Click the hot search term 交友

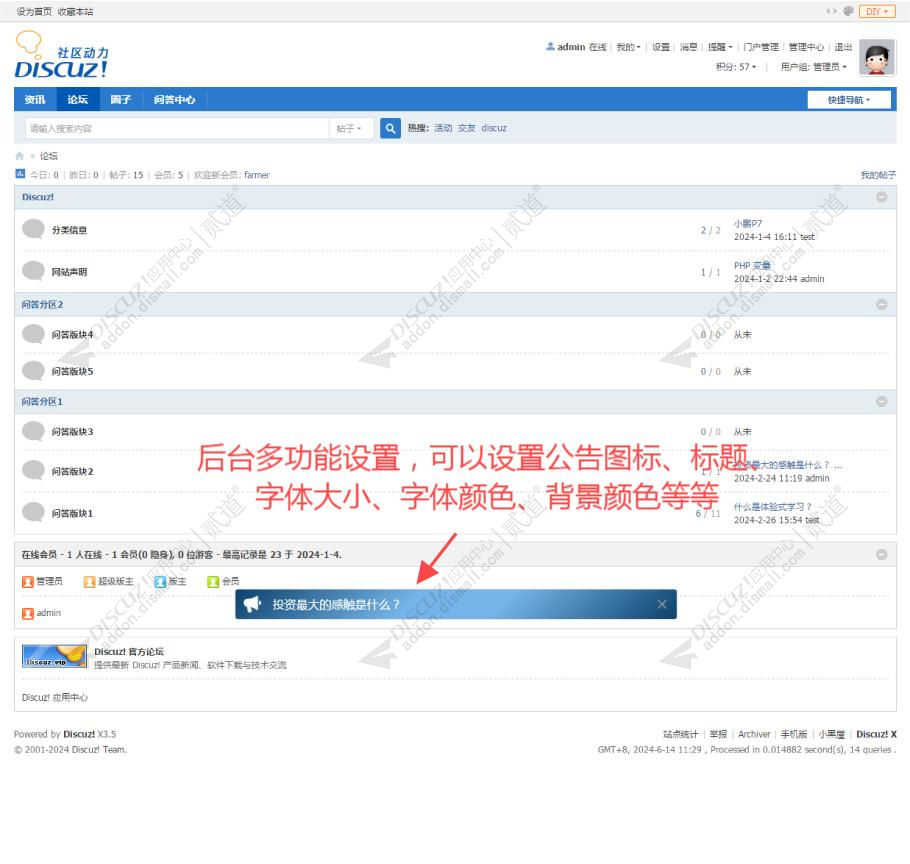click(x=467, y=128)
